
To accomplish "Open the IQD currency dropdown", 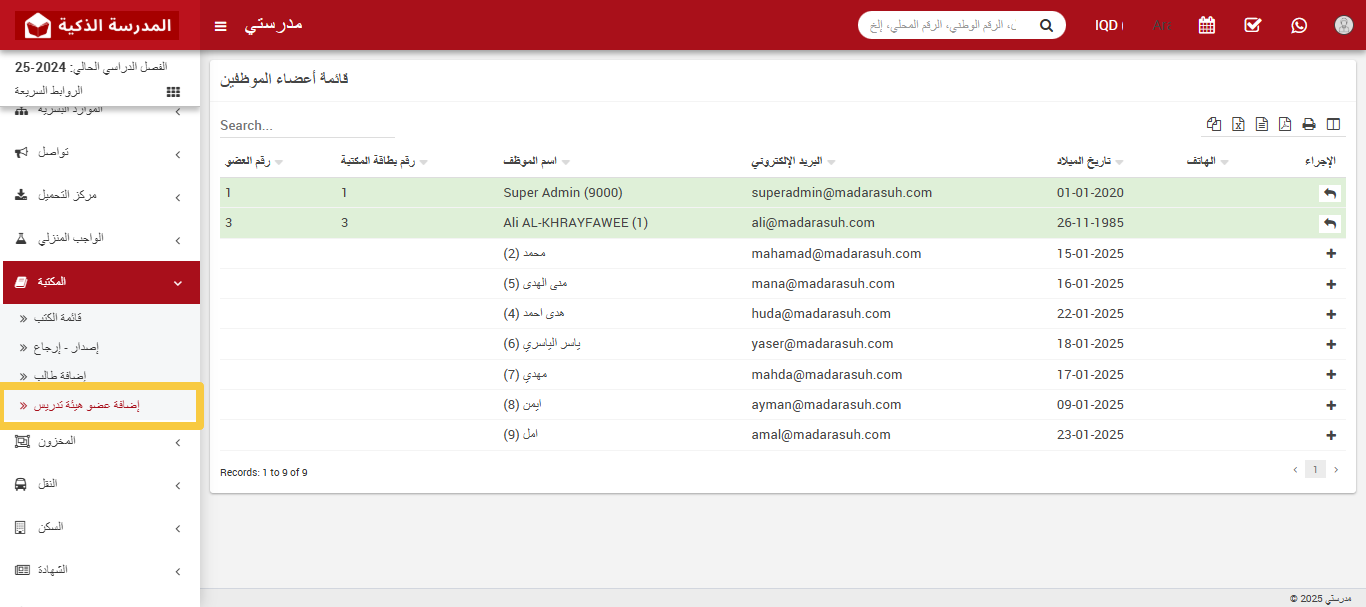I will [1108, 25].
